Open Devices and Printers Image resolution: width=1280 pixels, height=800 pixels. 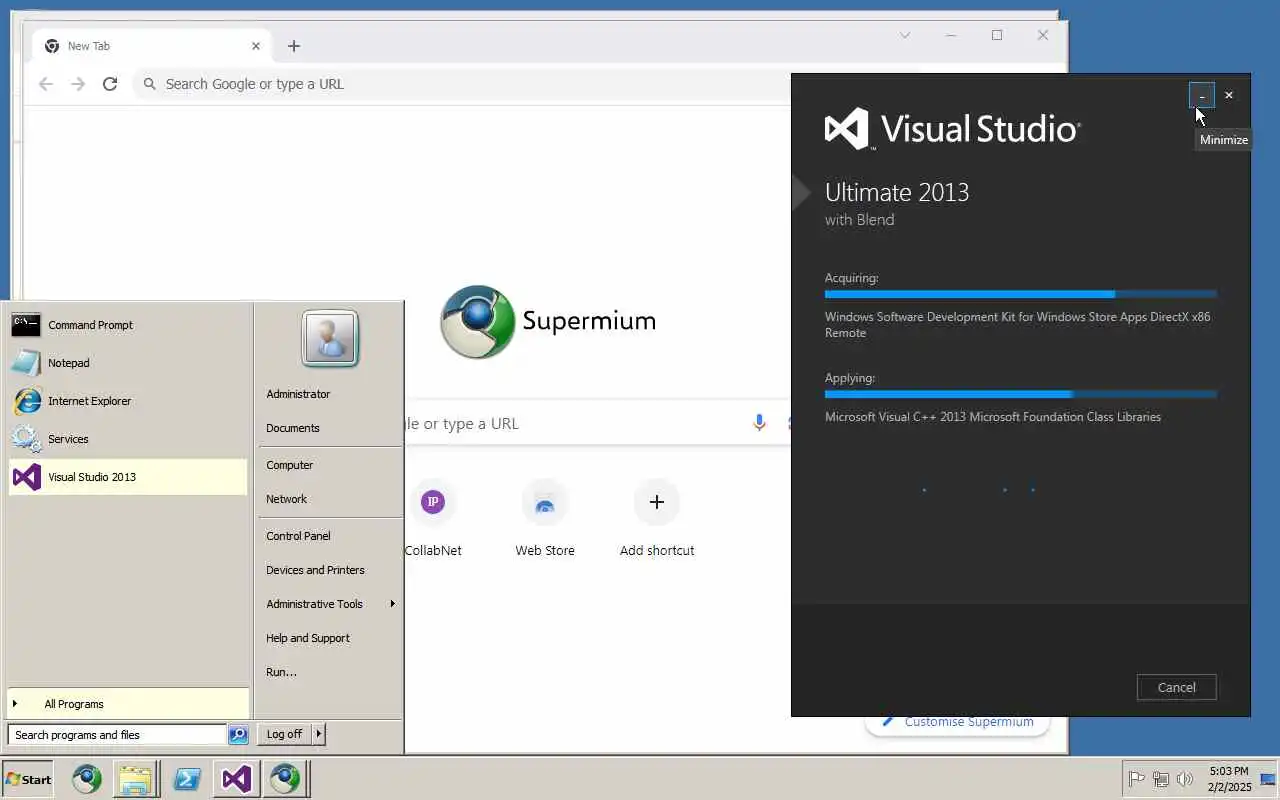(329, 570)
